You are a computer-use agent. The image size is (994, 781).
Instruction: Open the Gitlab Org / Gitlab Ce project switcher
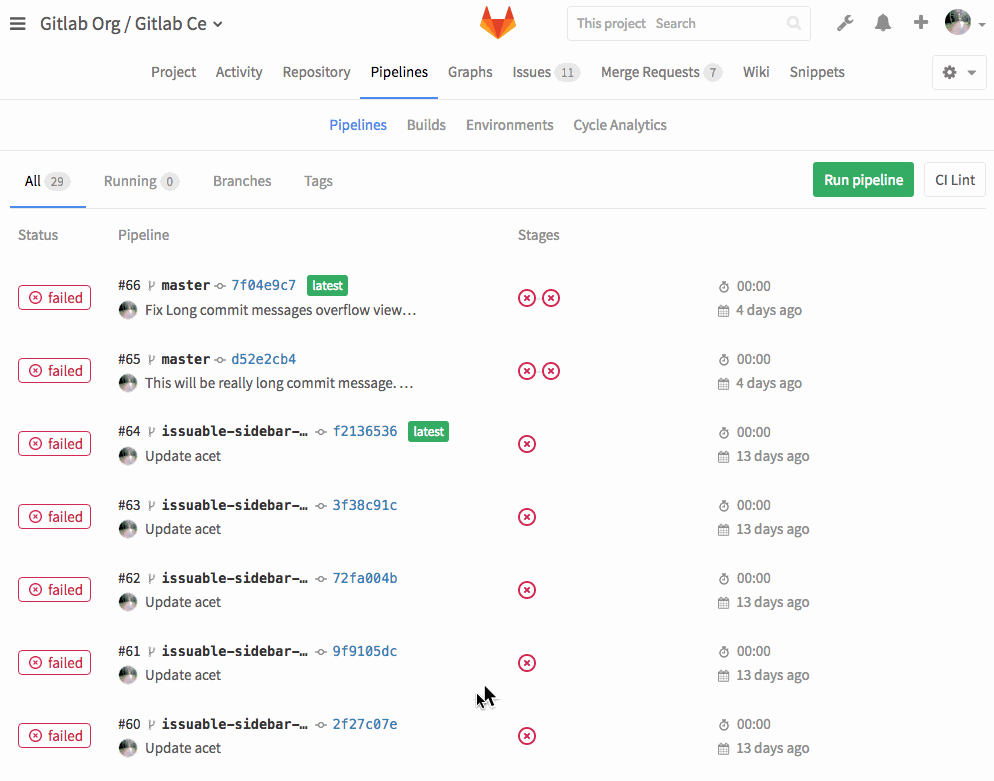[130, 22]
